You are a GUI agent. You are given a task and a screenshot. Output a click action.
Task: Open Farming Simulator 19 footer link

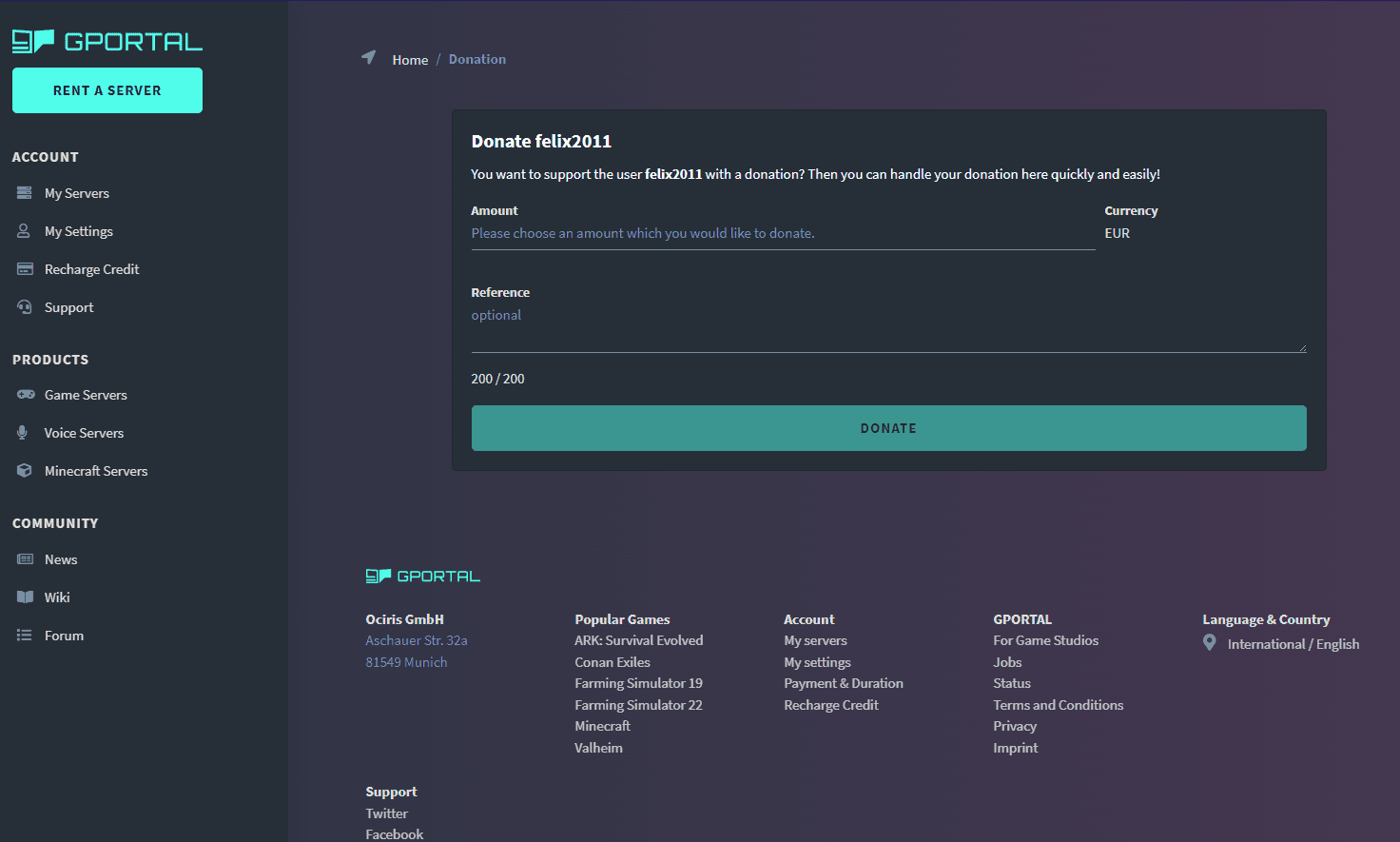tap(638, 683)
